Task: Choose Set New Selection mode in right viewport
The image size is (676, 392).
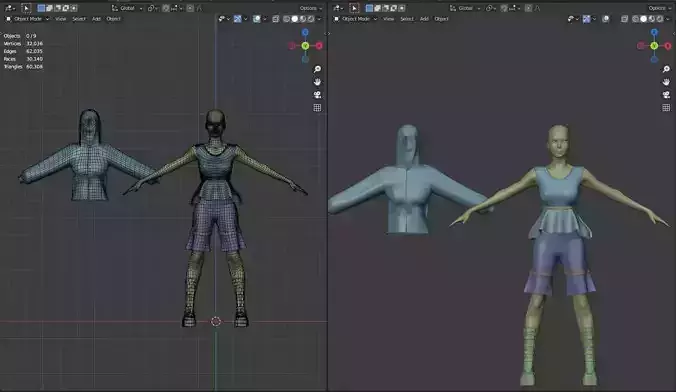Action: pyautogui.click(x=369, y=8)
